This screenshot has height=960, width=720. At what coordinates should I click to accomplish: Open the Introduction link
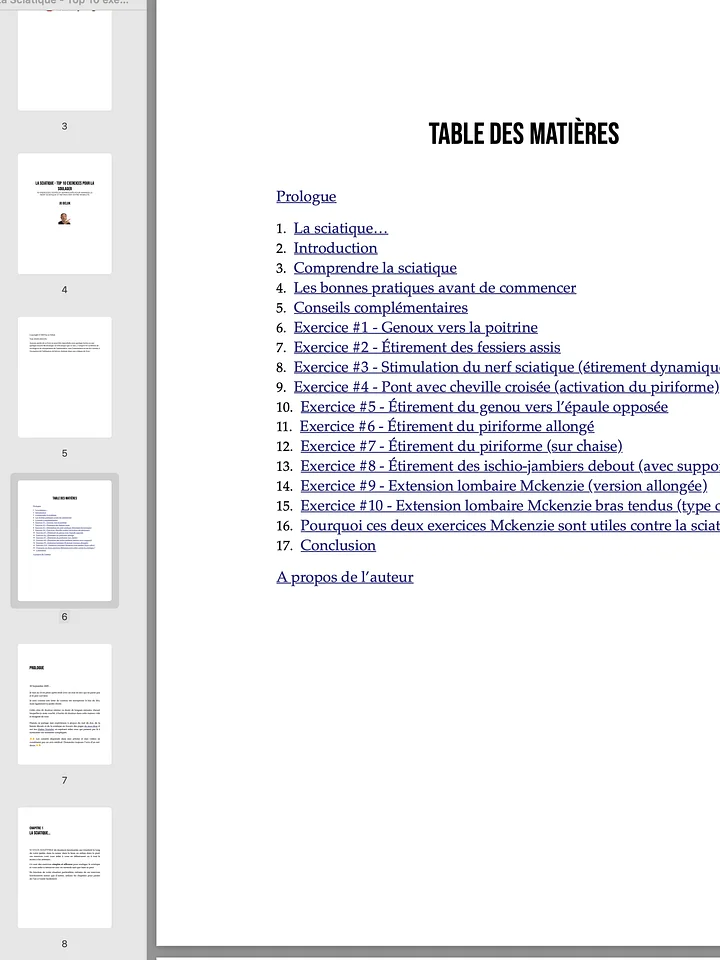coord(336,248)
